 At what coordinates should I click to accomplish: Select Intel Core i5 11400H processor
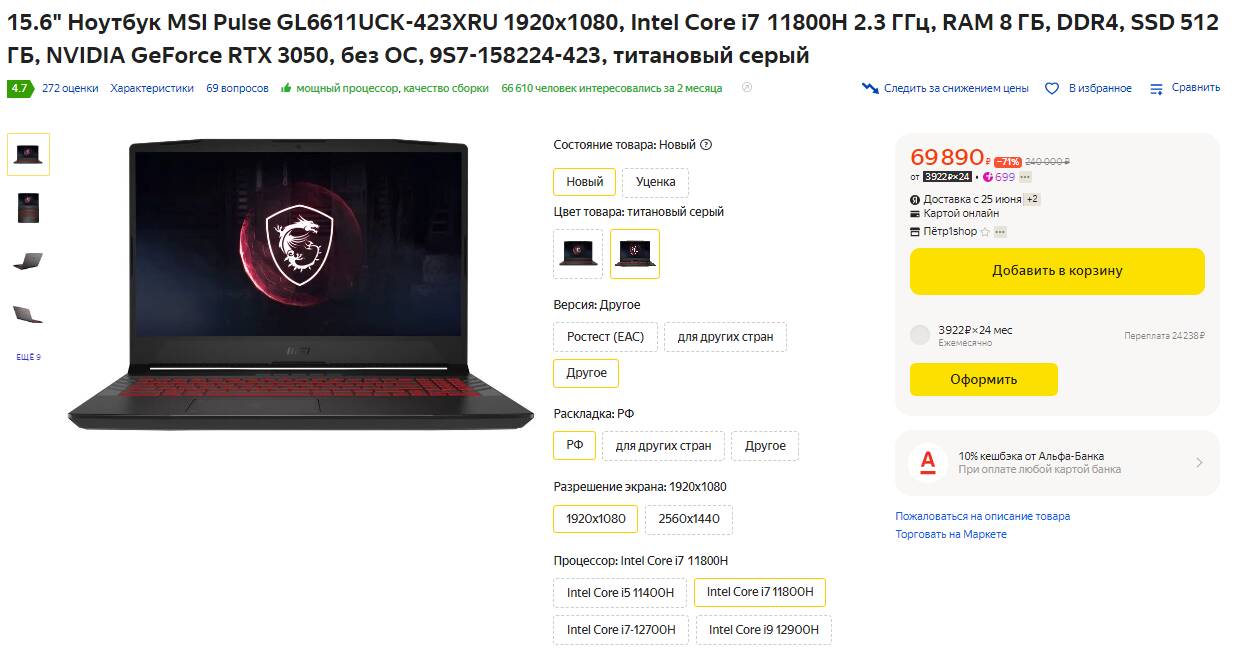point(620,592)
